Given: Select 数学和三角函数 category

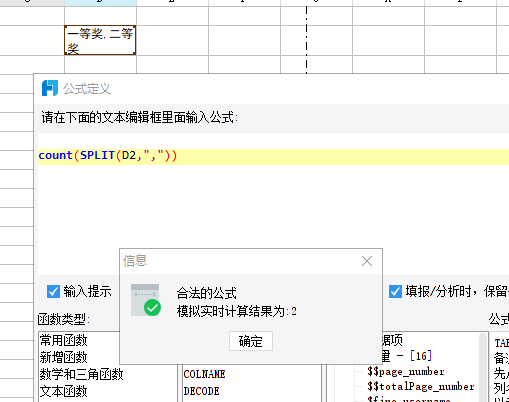Looking at the screenshot, I should coord(81,374).
